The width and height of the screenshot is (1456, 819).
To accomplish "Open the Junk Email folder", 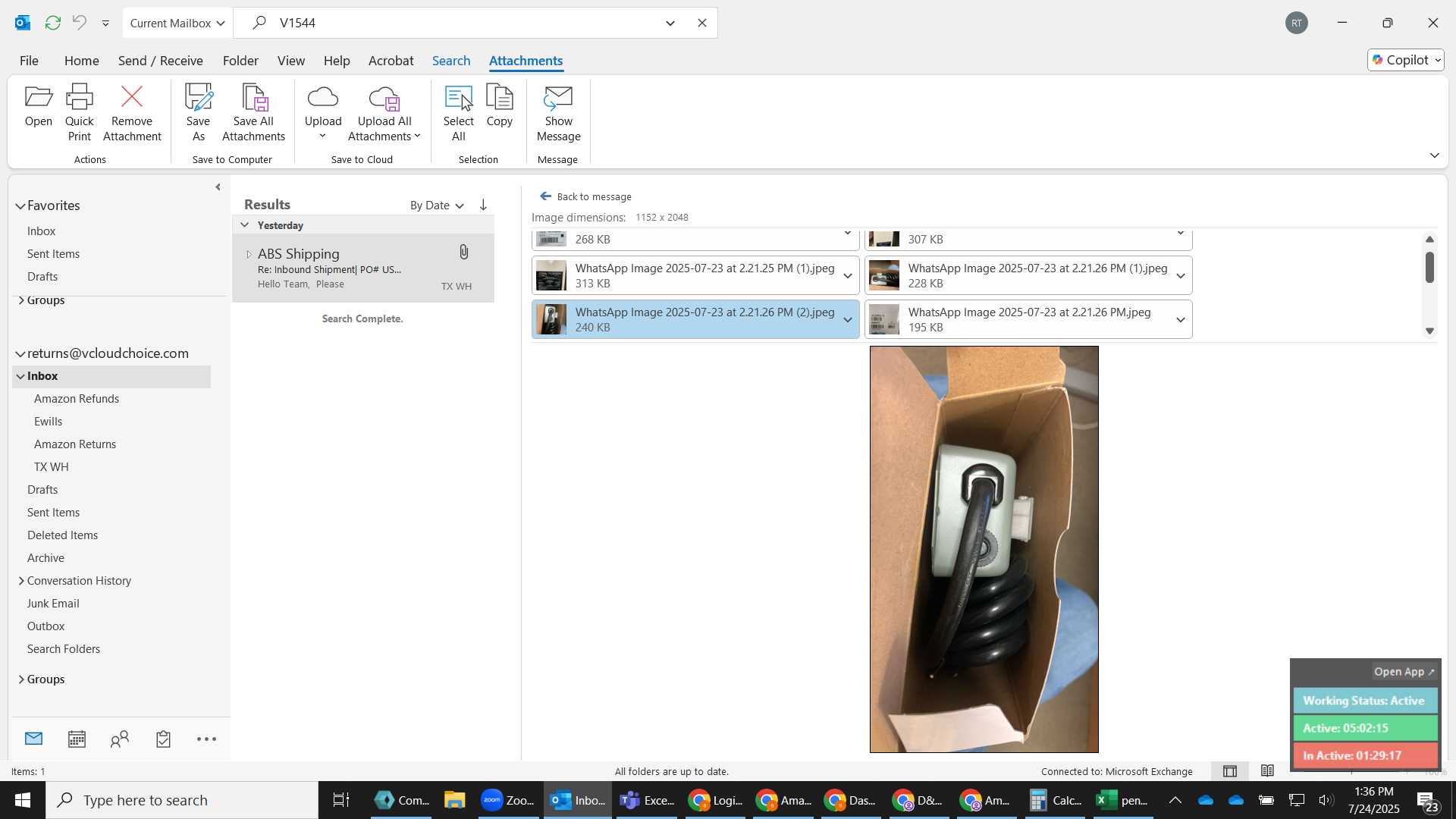I will pyautogui.click(x=53, y=604).
